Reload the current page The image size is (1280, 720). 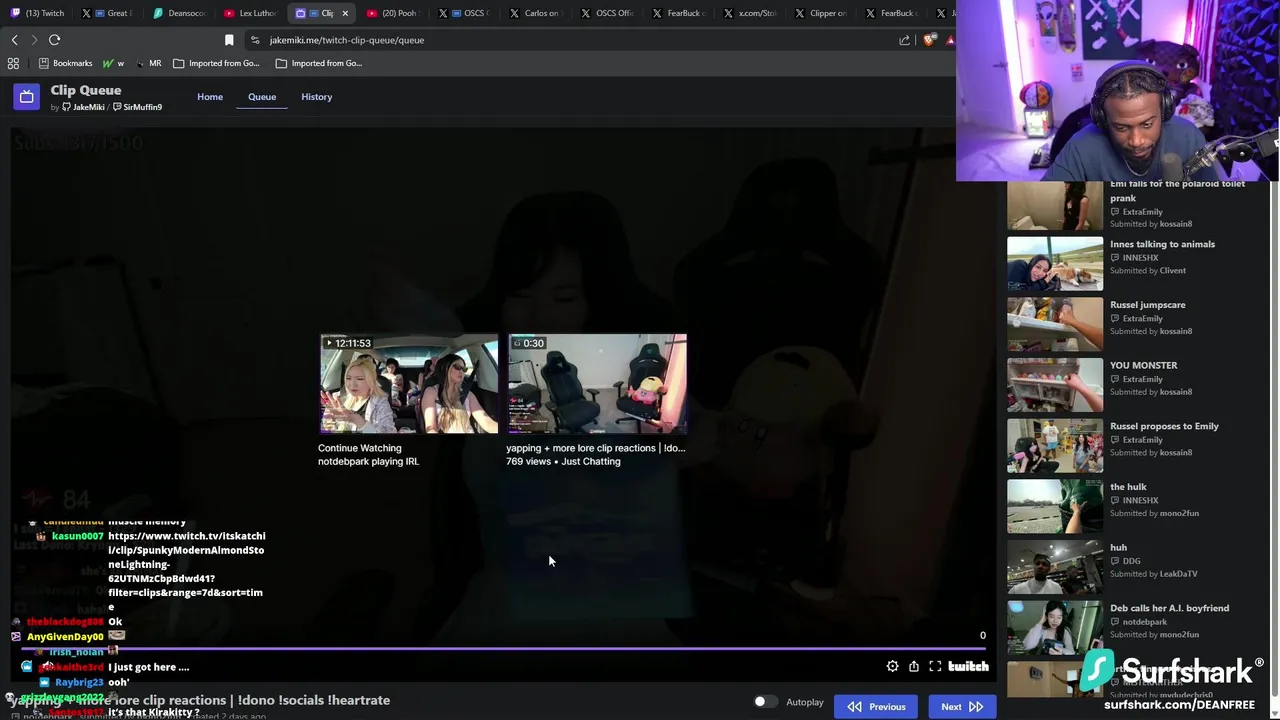54,40
